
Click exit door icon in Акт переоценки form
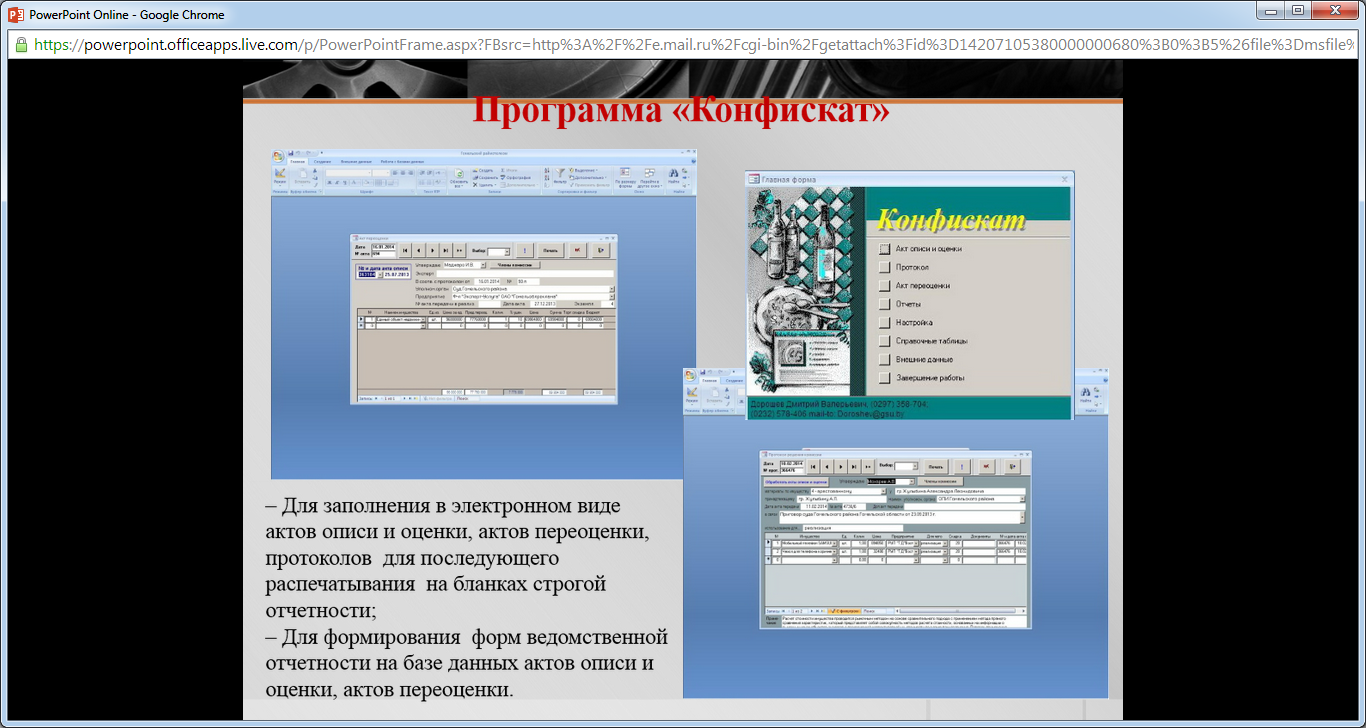pyautogui.click(x=601, y=250)
